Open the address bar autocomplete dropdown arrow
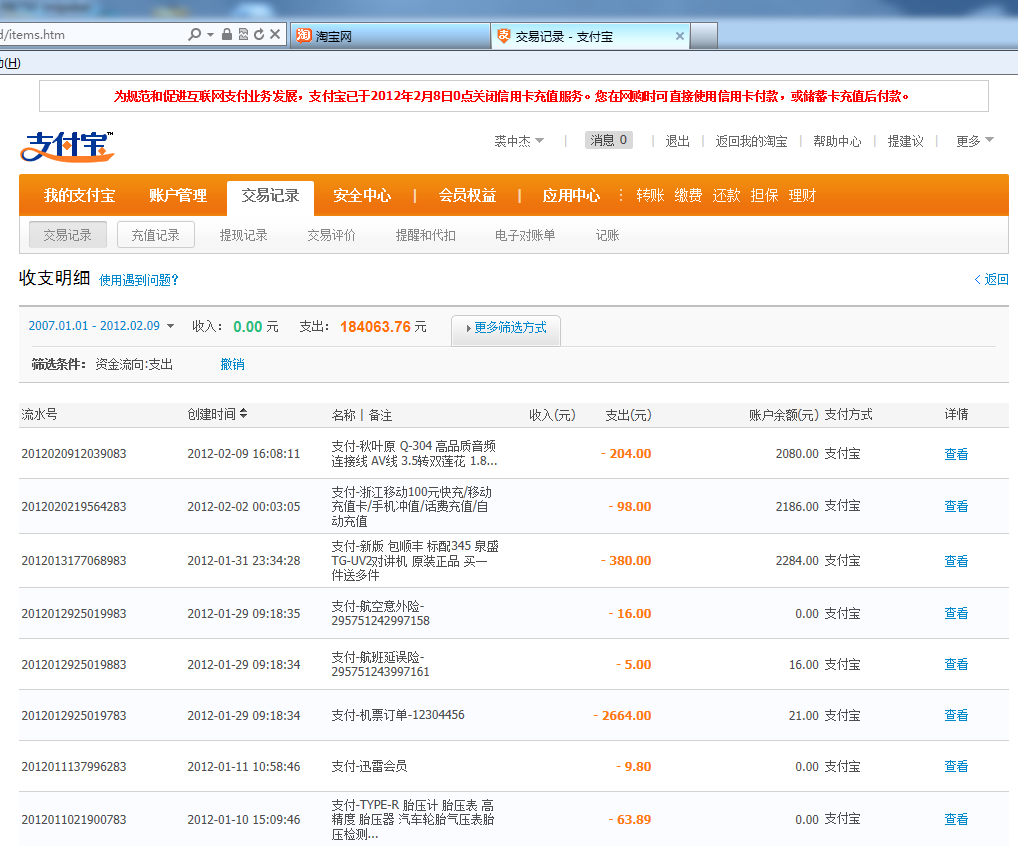The height and width of the screenshot is (846, 1018). tap(210, 34)
